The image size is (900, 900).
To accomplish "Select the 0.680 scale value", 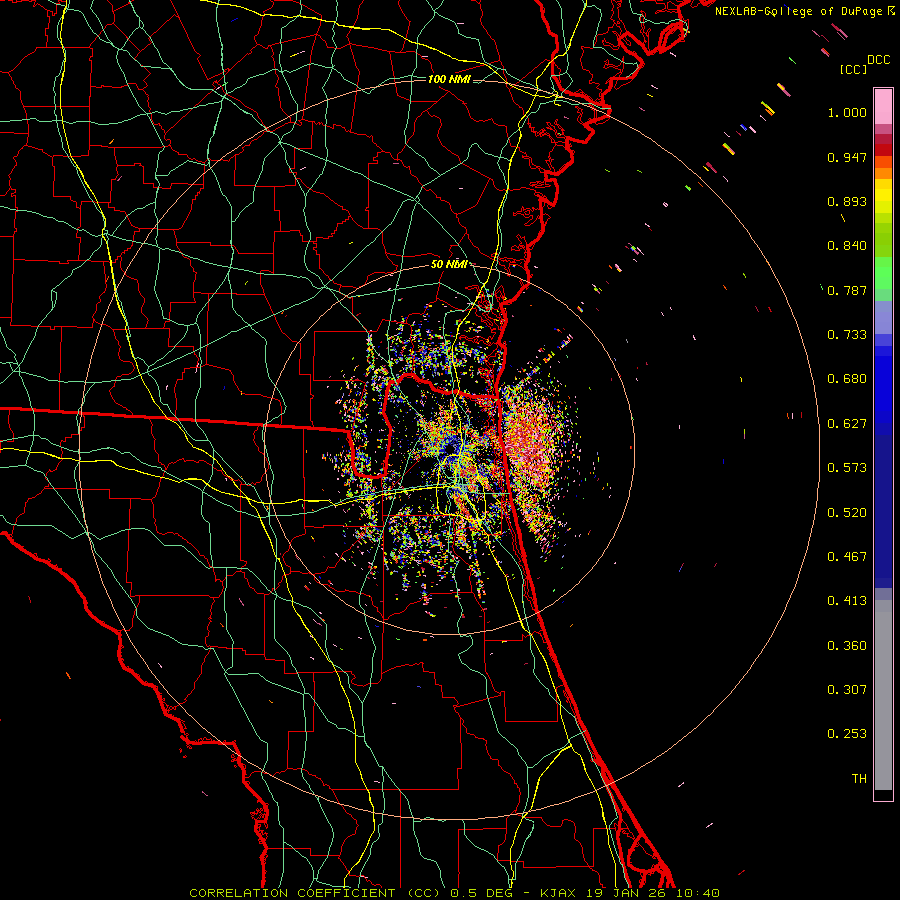I will (847, 379).
